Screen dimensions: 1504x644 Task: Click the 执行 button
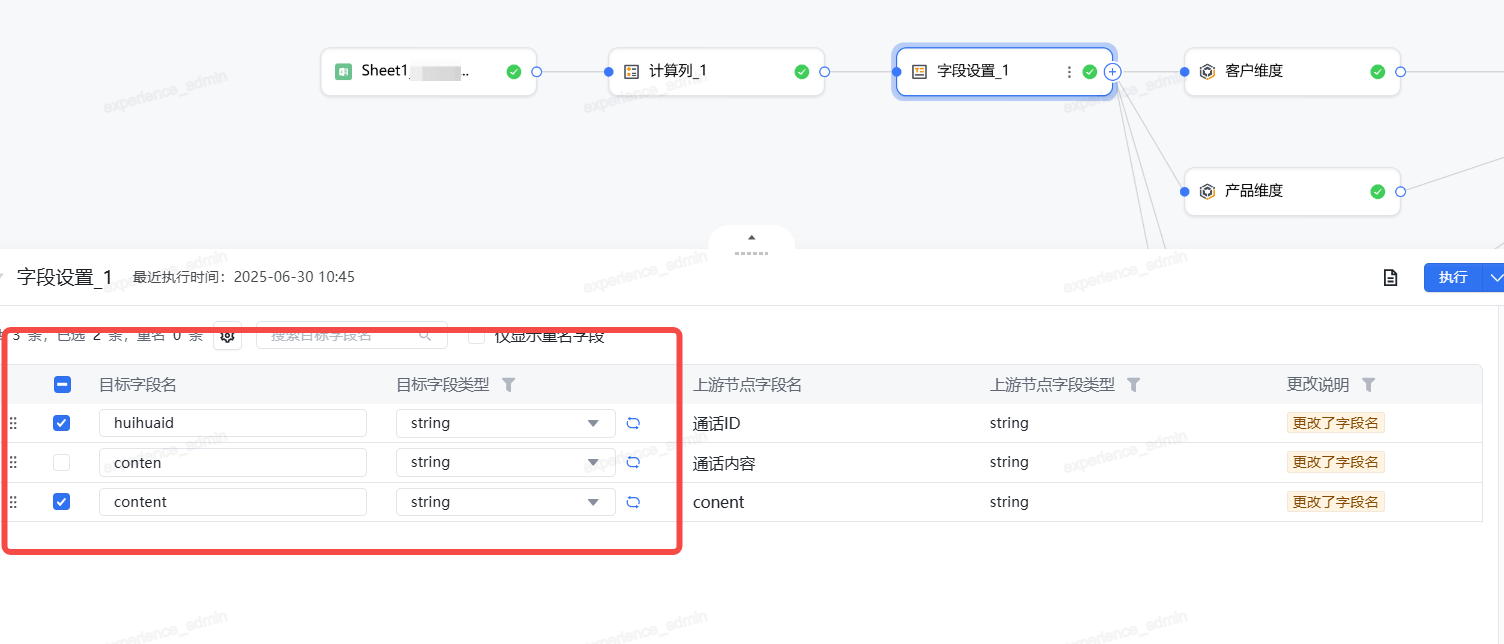(1452, 278)
